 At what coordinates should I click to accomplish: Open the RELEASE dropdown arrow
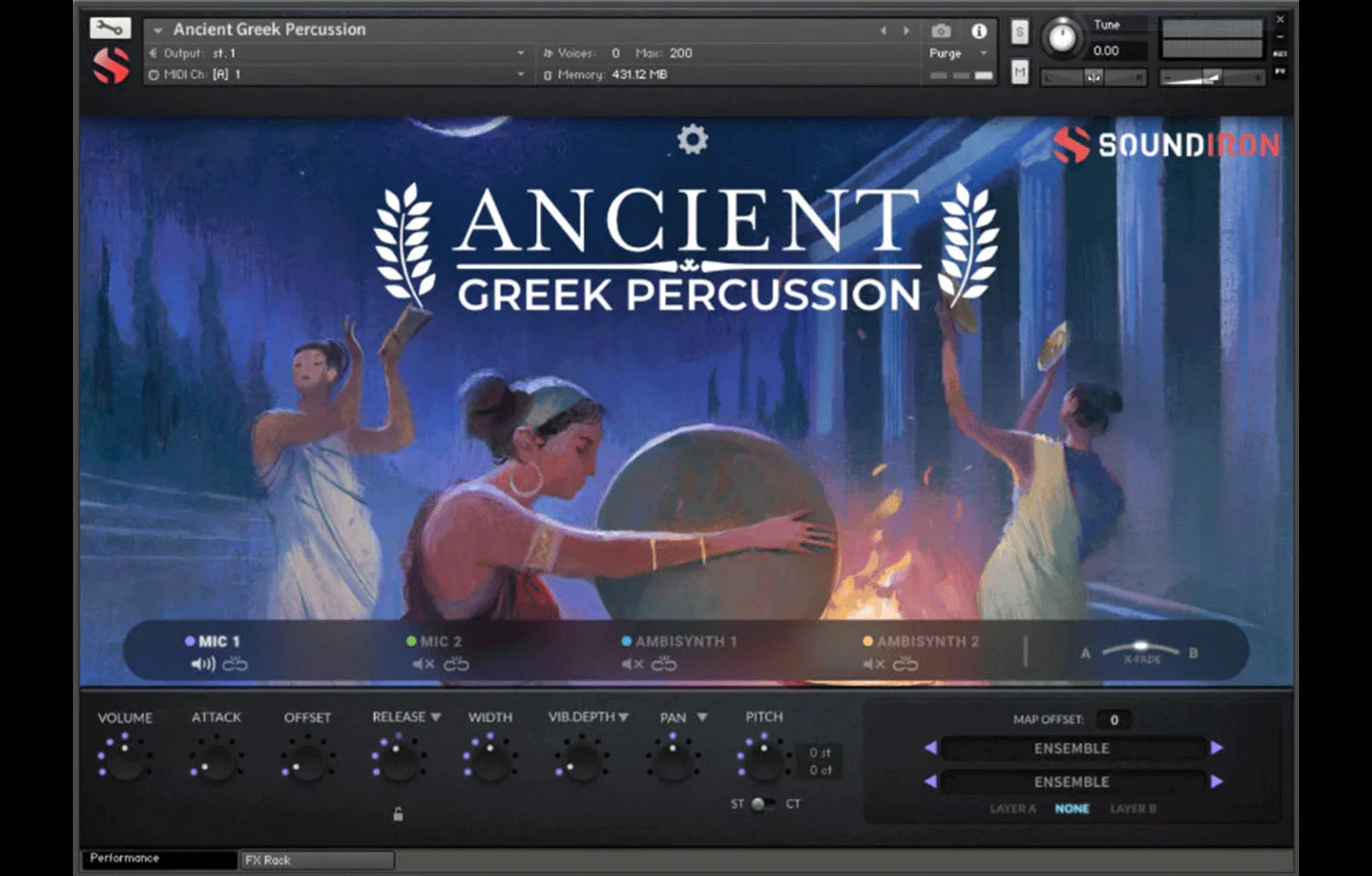click(436, 717)
